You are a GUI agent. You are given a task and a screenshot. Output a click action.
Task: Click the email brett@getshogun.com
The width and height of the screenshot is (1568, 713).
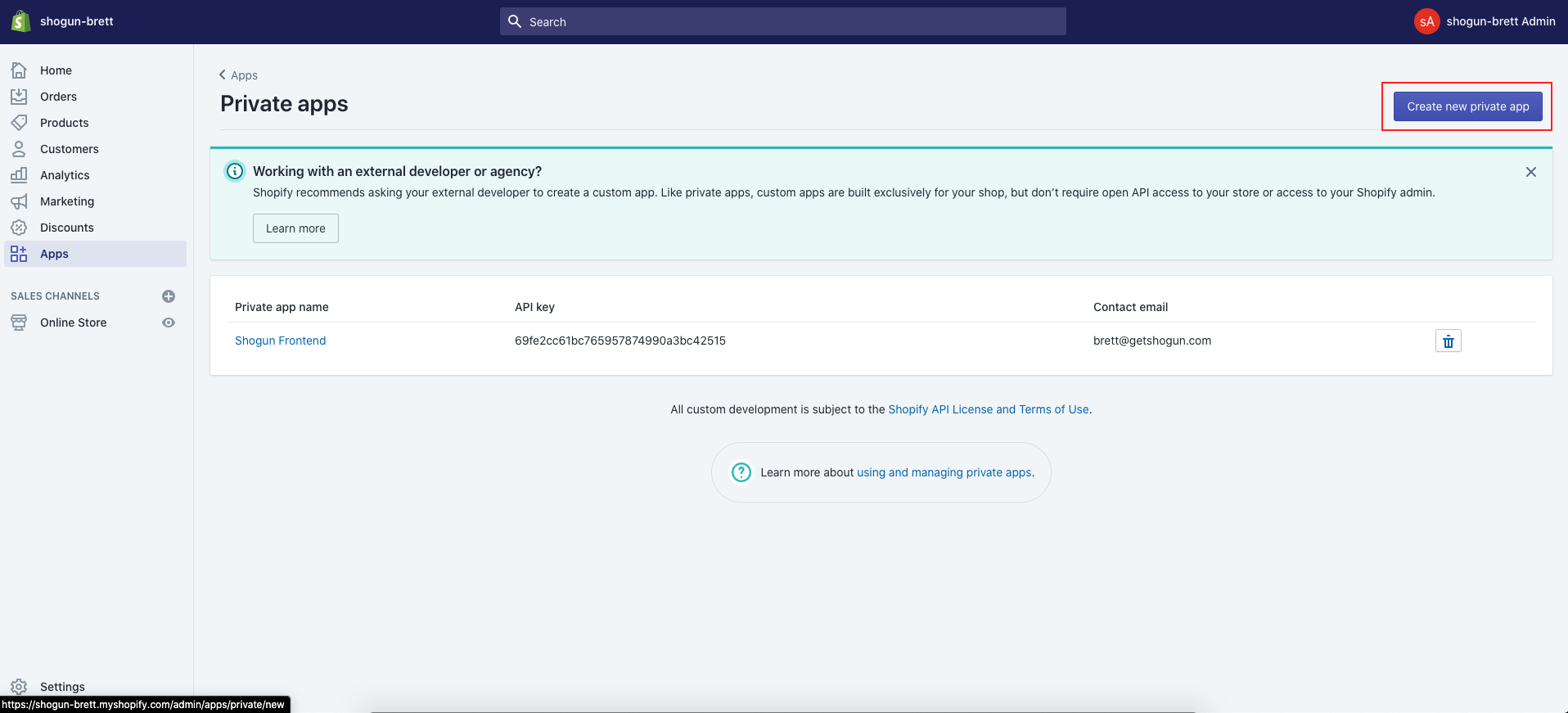point(1152,341)
